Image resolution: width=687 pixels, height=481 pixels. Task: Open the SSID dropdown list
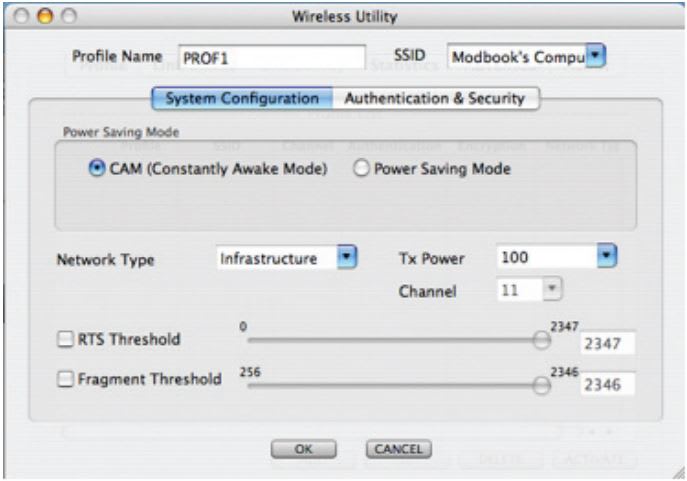(596, 56)
